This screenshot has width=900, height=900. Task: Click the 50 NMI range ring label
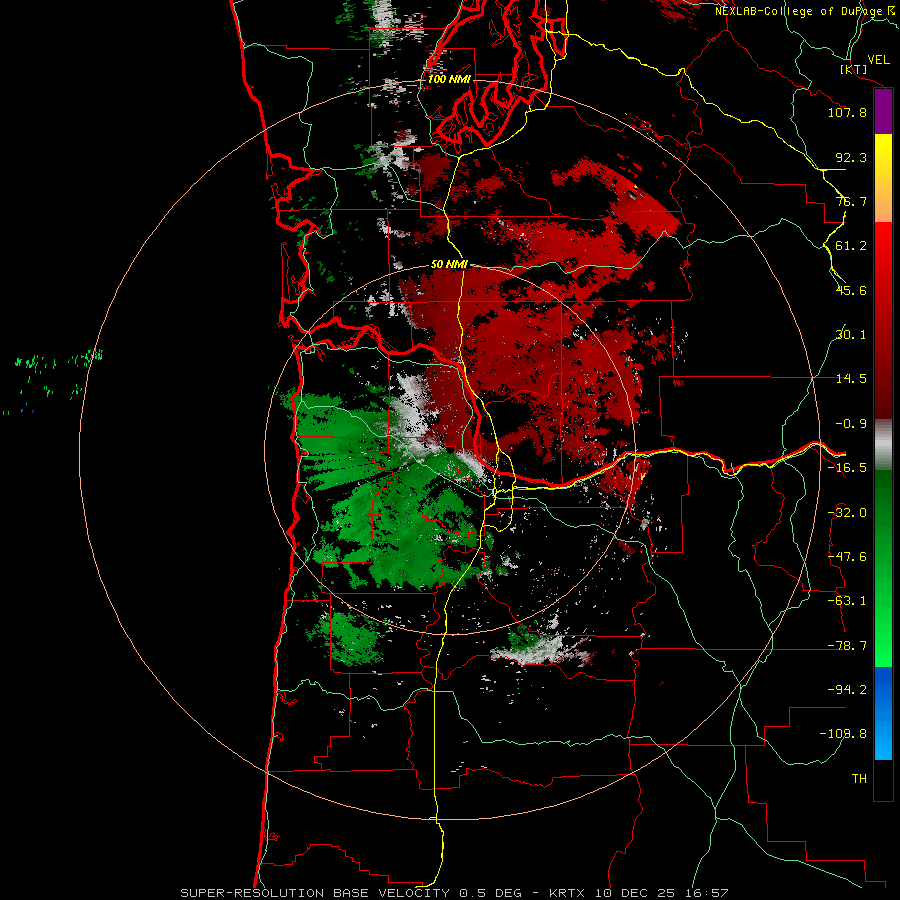point(449,265)
